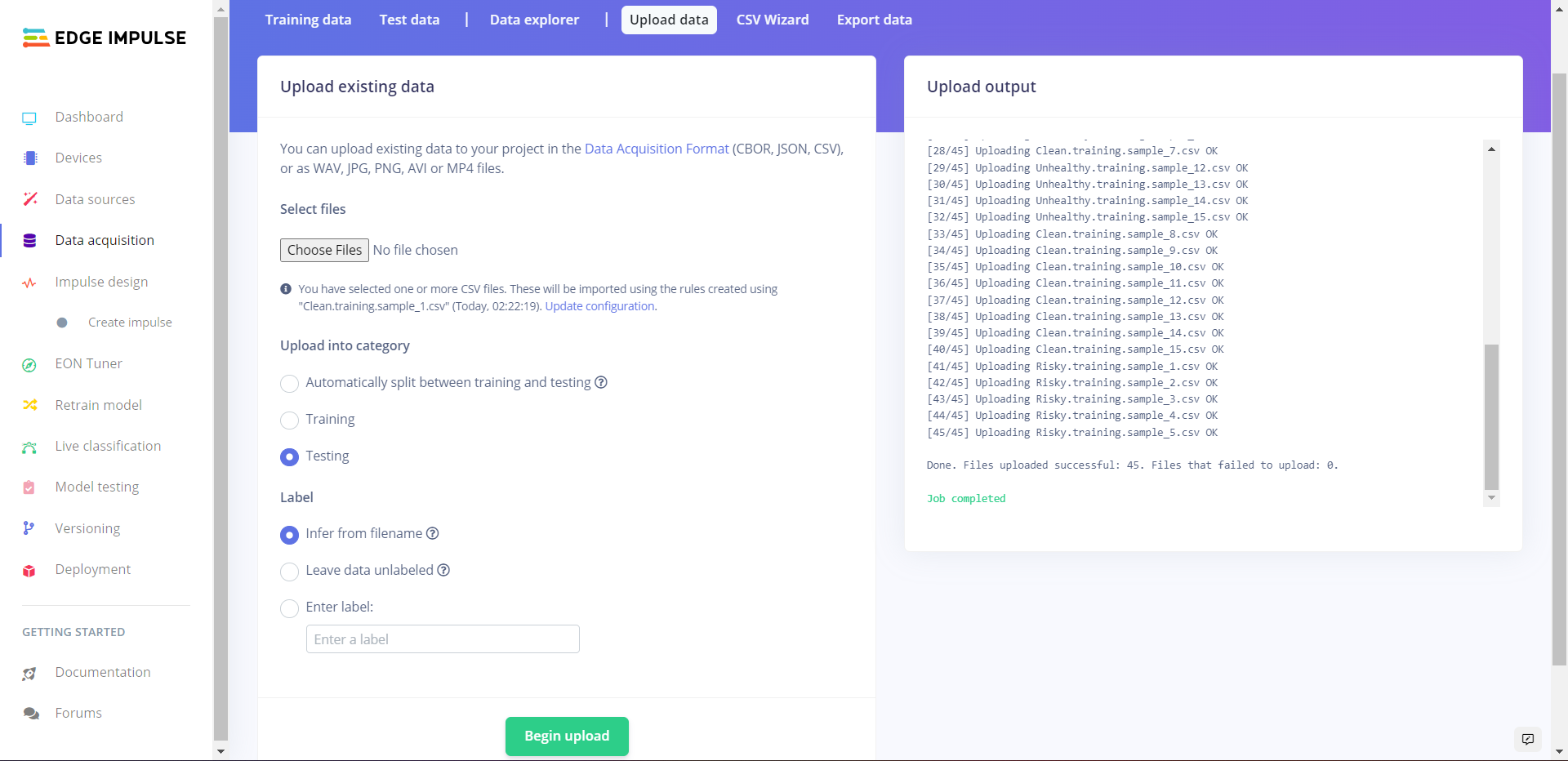This screenshot has width=1568, height=761.
Task: Choose the Leave data unlabeled option
Action: (289, 572)
